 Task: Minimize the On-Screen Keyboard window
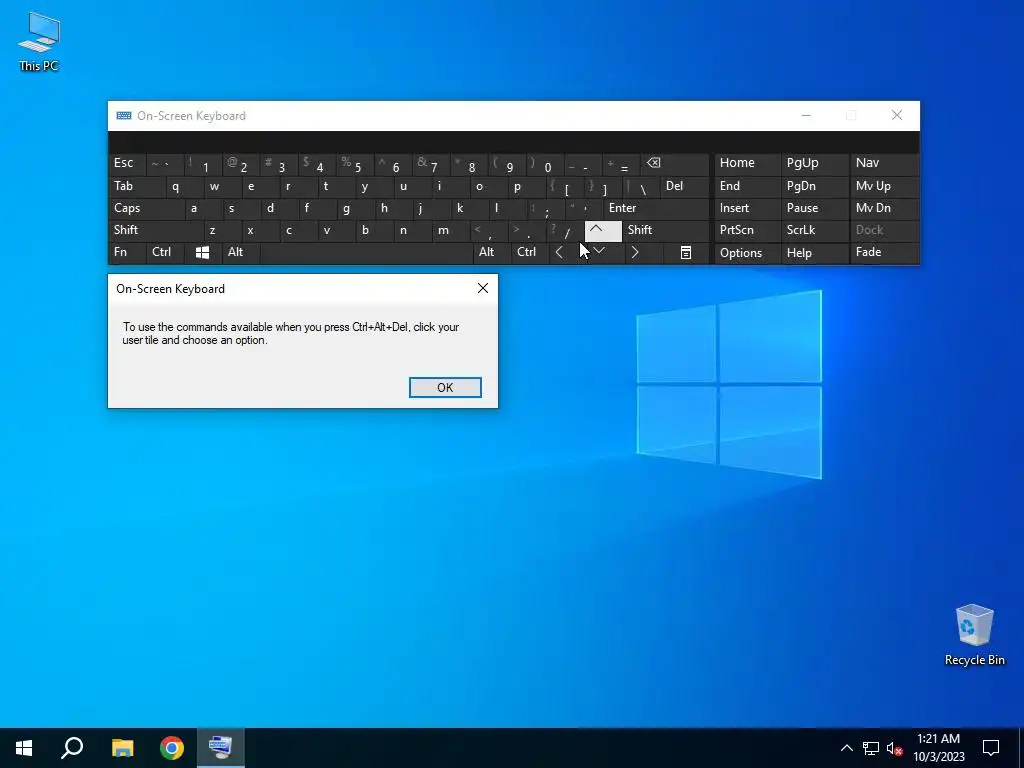[x=807, y=116]
